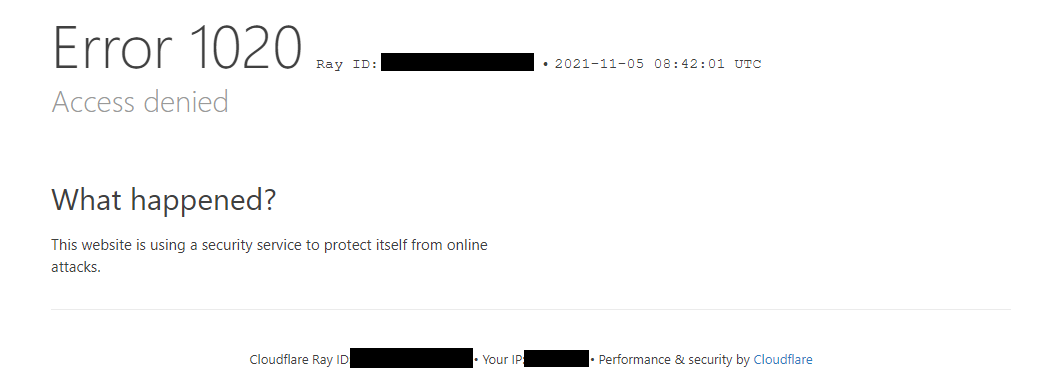This screenshot has height=386, width=1045.
Task: Click the word happened in heading
Action: 201,199
